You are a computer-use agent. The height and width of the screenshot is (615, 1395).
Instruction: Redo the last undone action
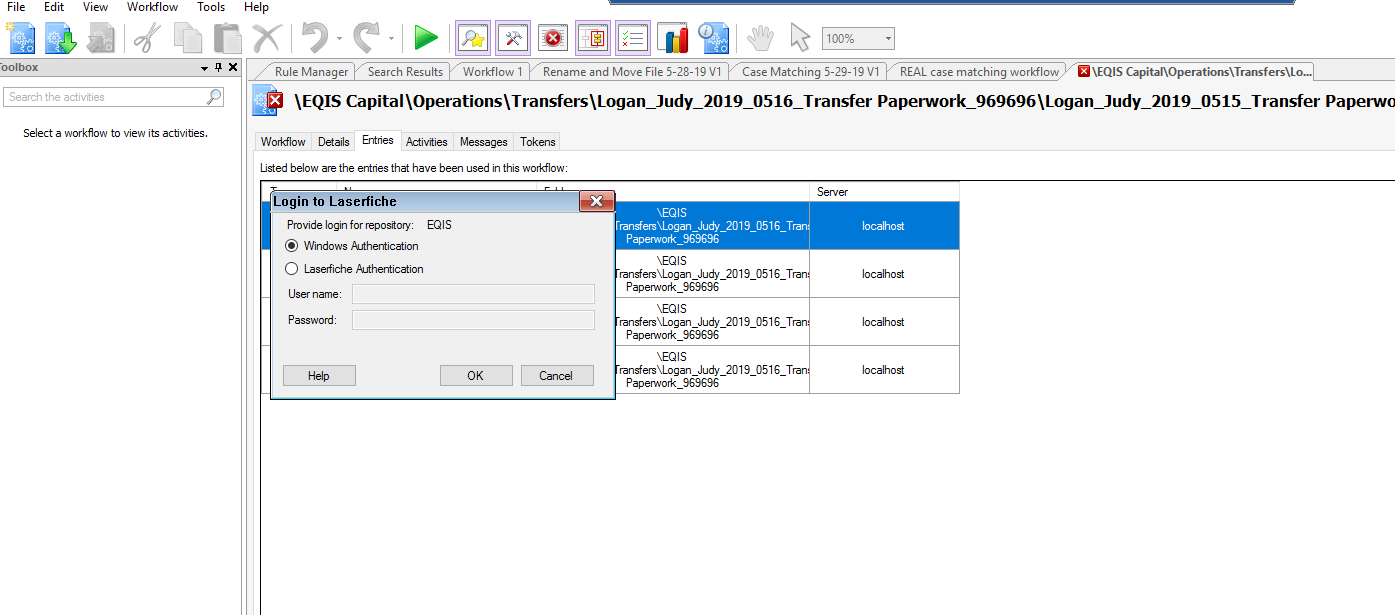coord(368,38)
